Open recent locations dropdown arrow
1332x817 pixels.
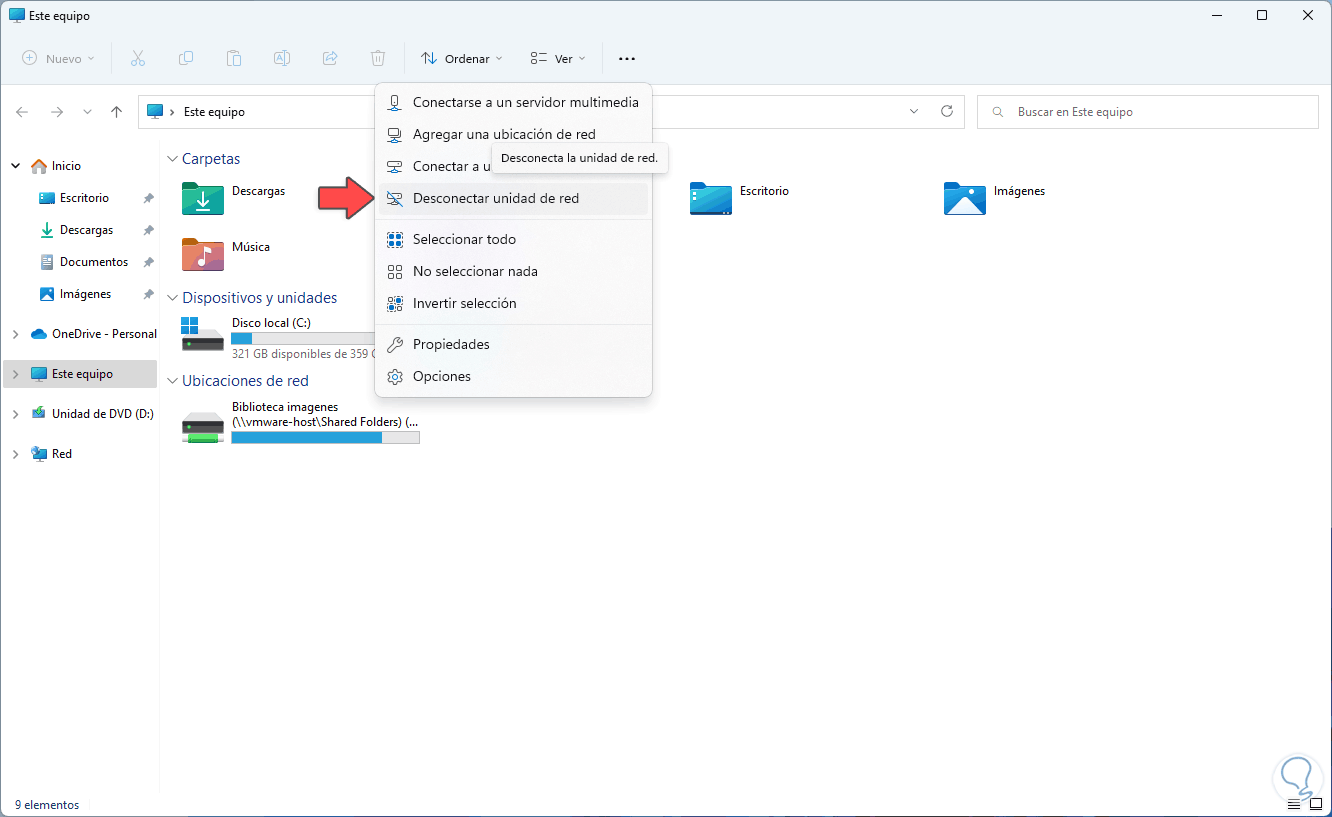(x=87, y=112)
